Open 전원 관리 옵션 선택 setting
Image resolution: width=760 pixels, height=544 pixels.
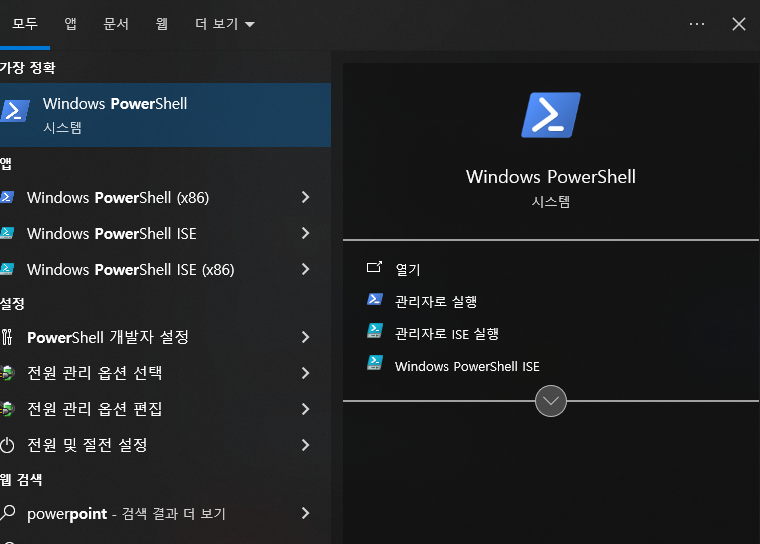pyautogui.click(x=95, y=373)
